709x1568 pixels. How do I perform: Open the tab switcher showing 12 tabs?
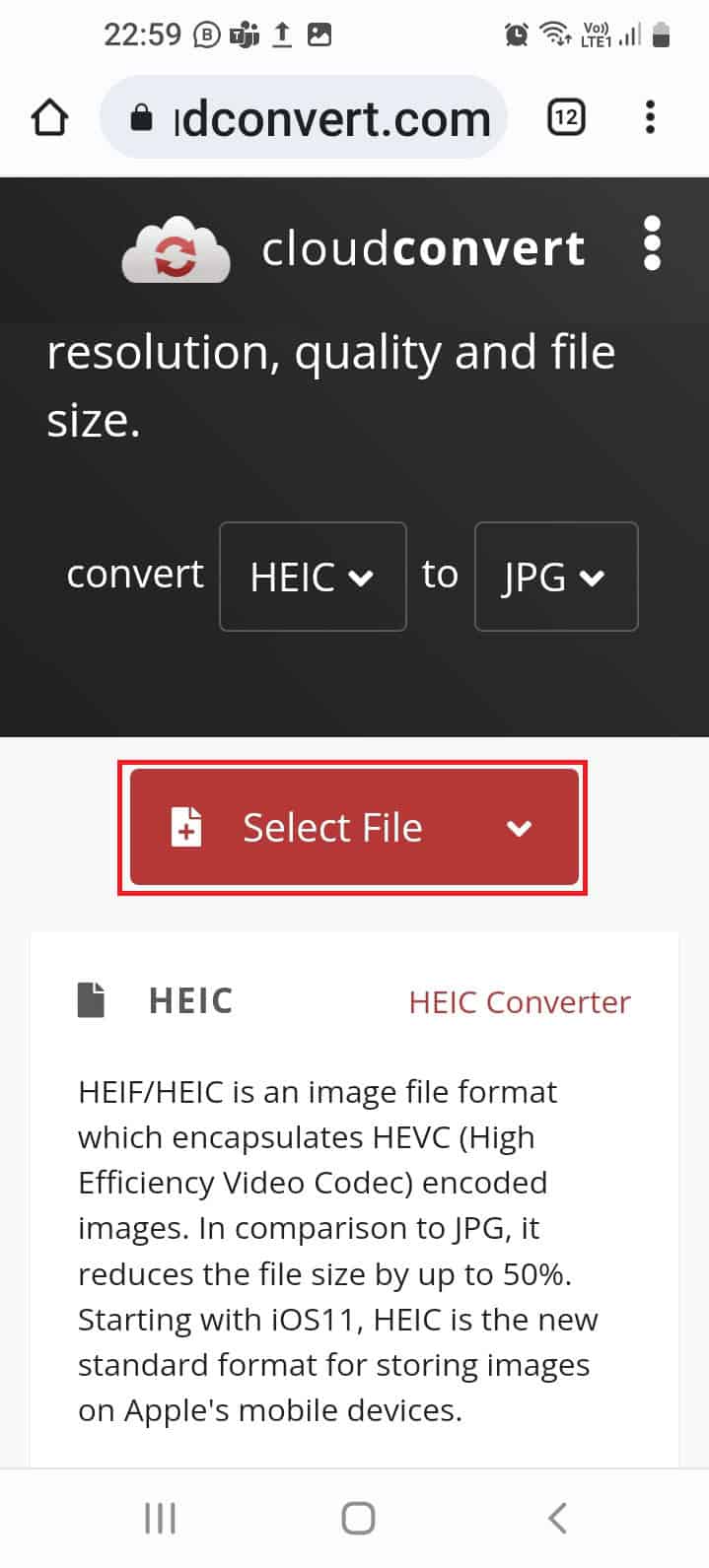566,116
